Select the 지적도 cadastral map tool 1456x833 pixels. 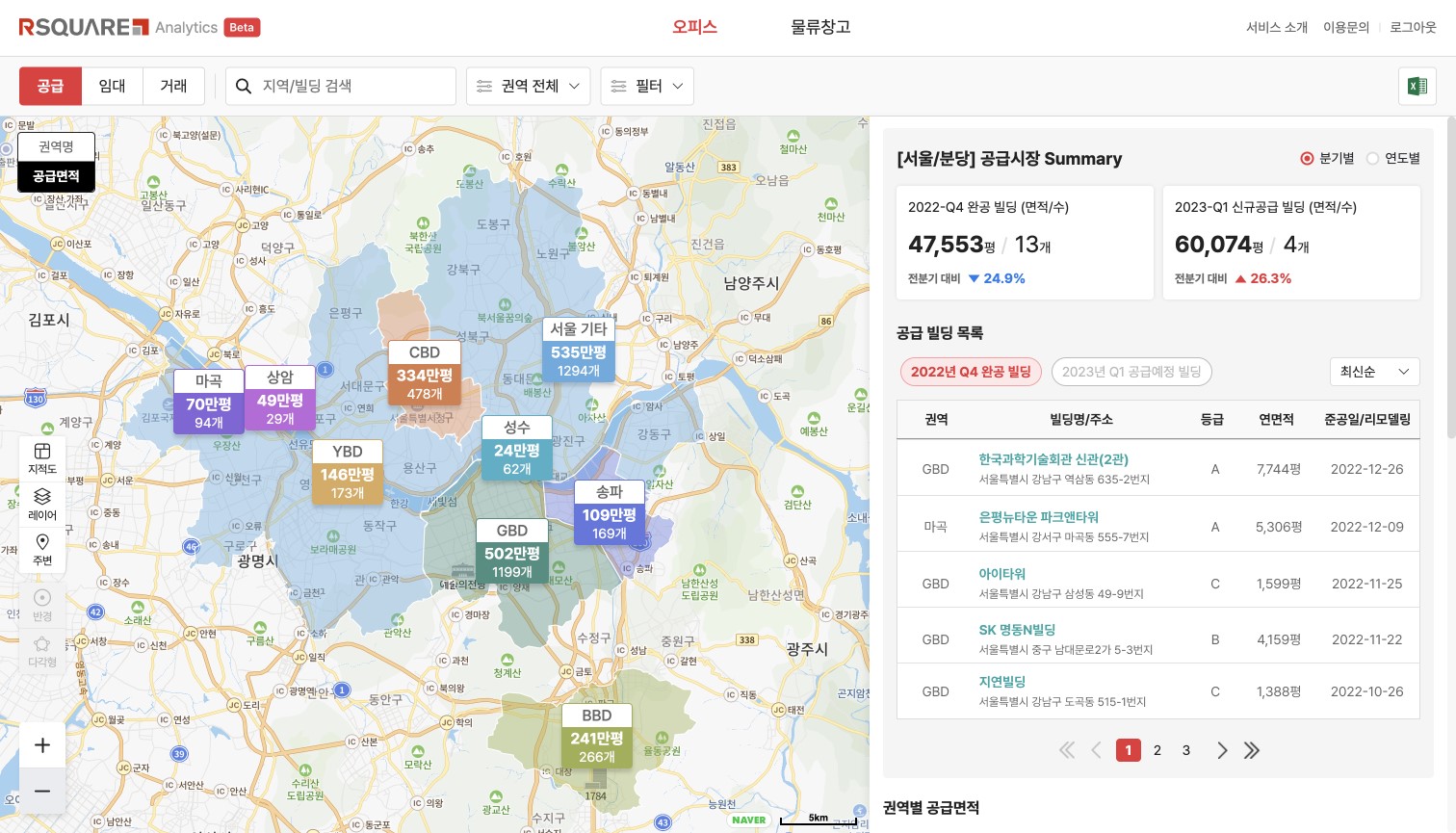(x=42, y=458)
